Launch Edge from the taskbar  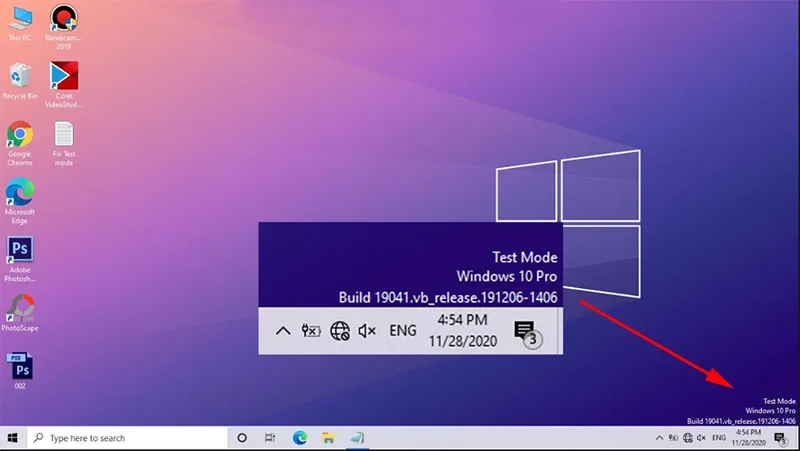tap(300, 438)
